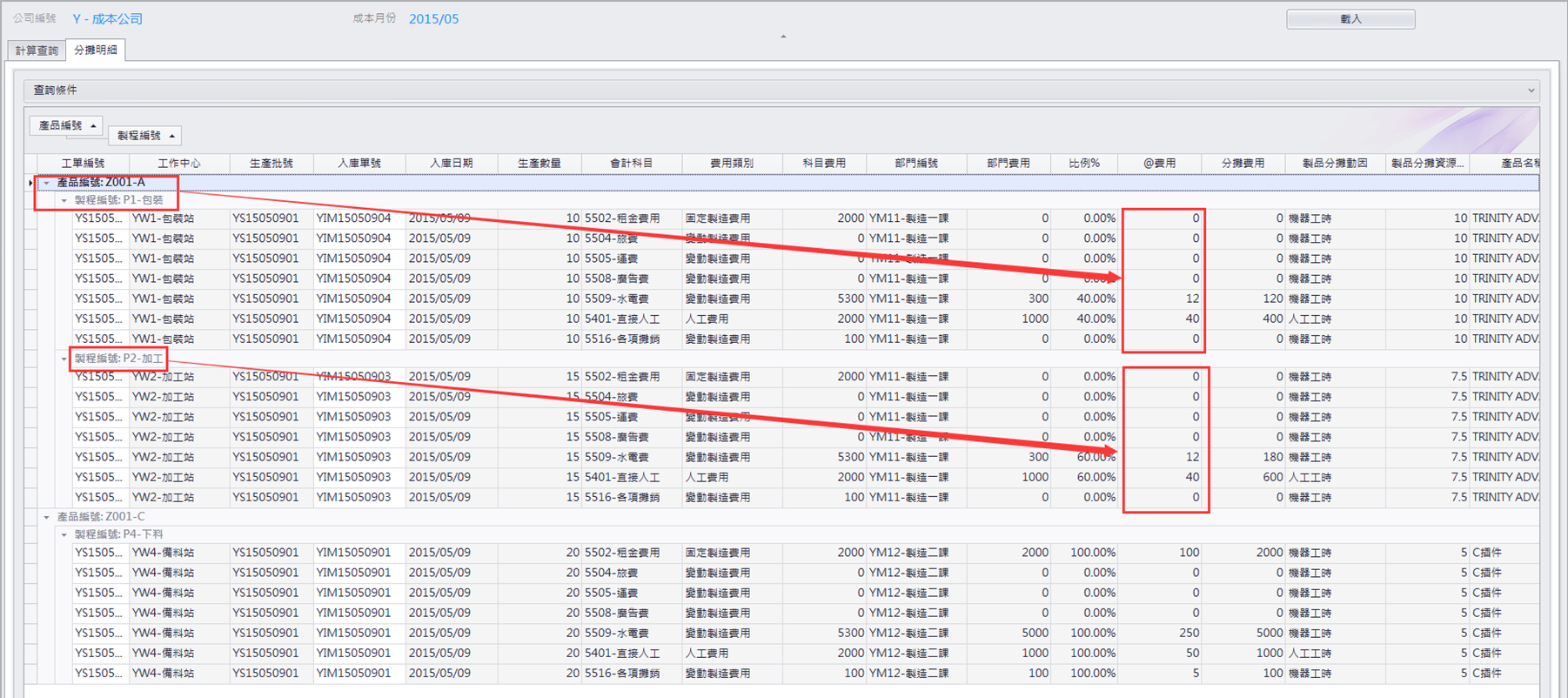
Task: Collapse the 製程編號: P1-包裝 group
Action: 64,200
